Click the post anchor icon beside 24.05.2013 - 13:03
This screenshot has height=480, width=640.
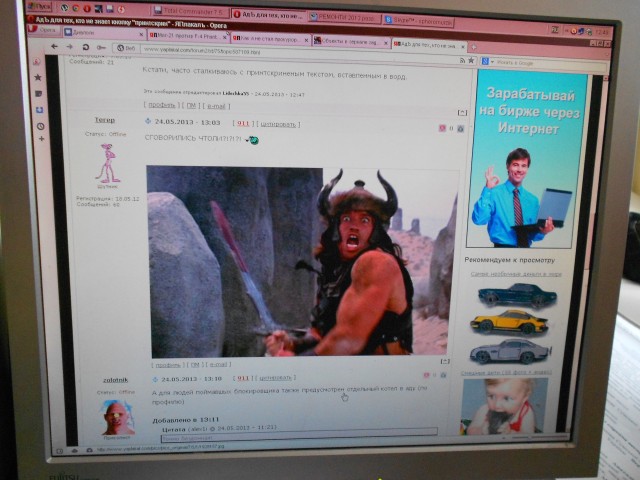point(148,121)
